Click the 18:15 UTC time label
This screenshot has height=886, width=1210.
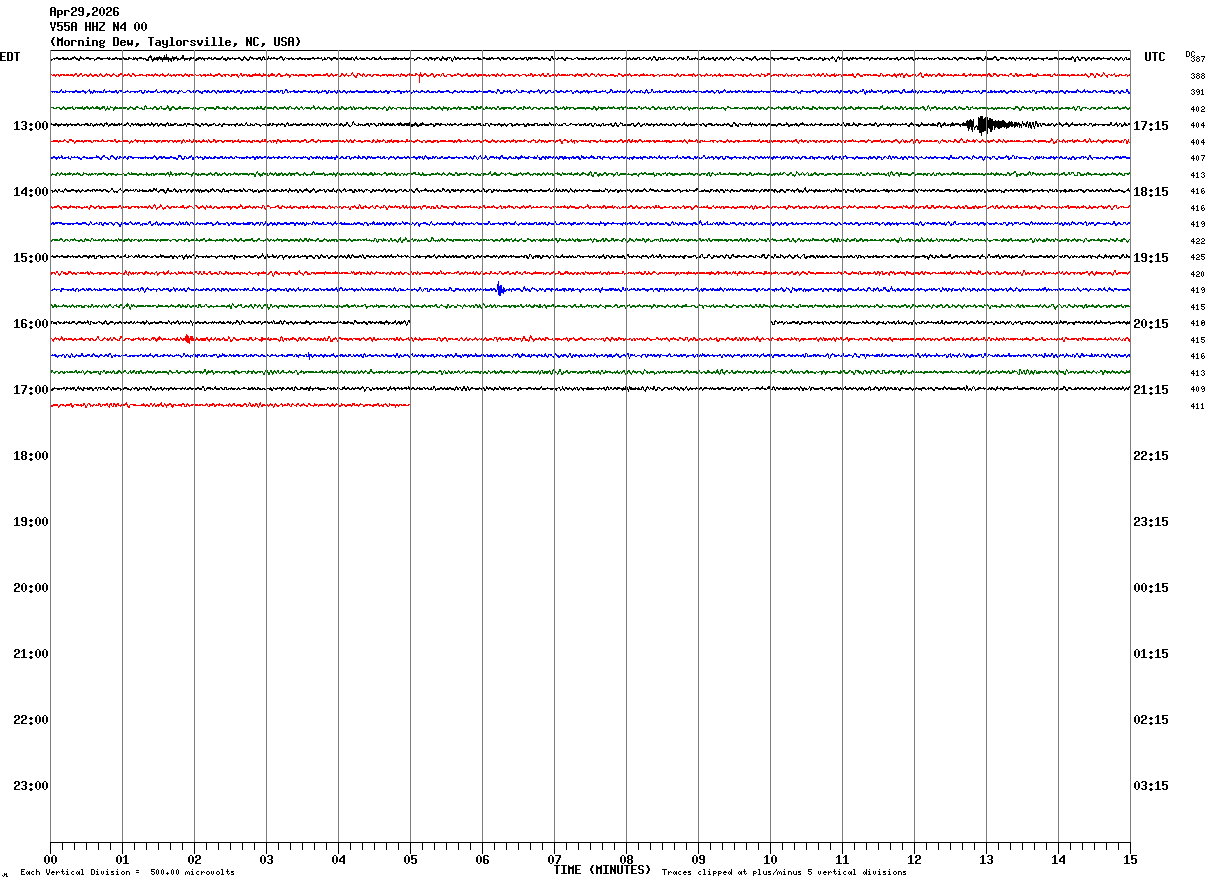pos(1151,192)
